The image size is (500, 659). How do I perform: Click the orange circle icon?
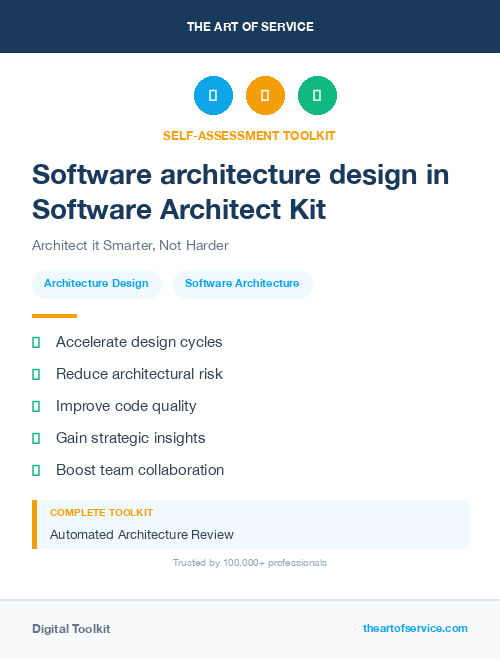tap(266, 95)
